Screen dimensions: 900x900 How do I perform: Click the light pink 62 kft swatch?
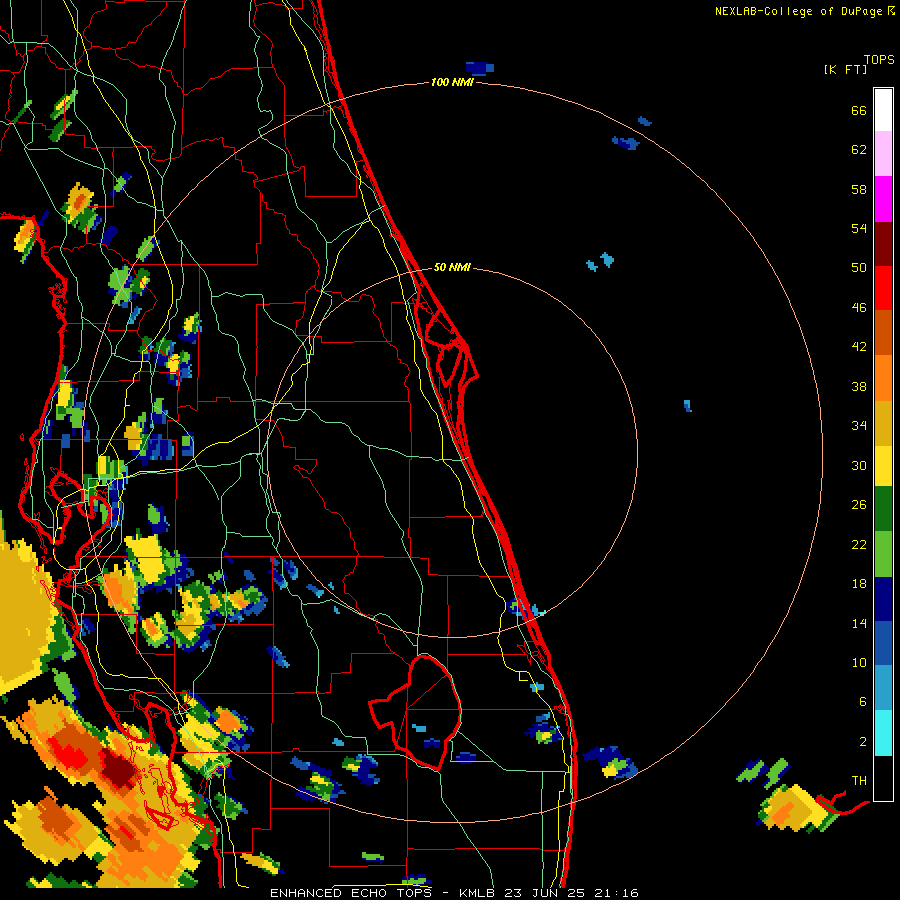tap(883, 153)
